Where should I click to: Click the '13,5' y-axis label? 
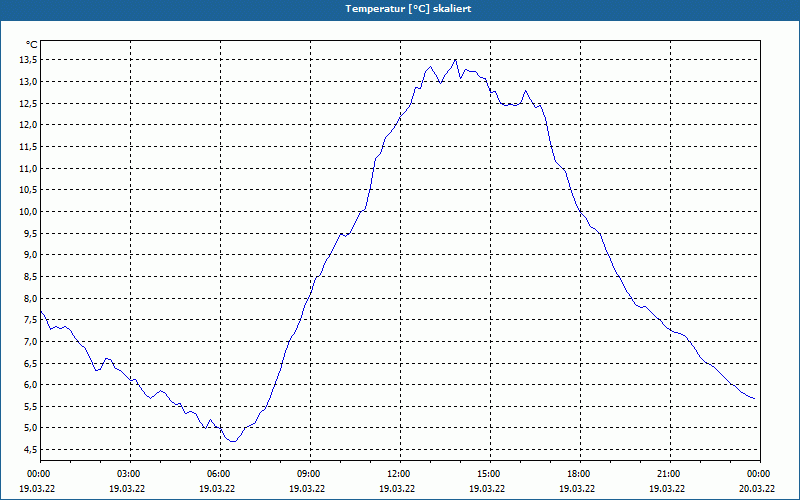29,60
